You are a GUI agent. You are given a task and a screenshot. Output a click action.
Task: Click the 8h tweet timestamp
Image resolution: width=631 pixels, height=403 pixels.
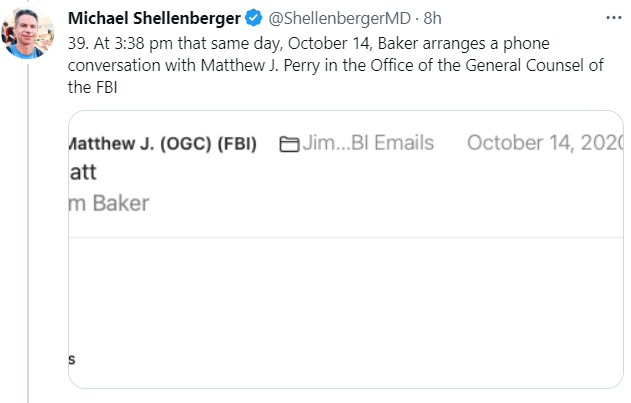[432, 19]
